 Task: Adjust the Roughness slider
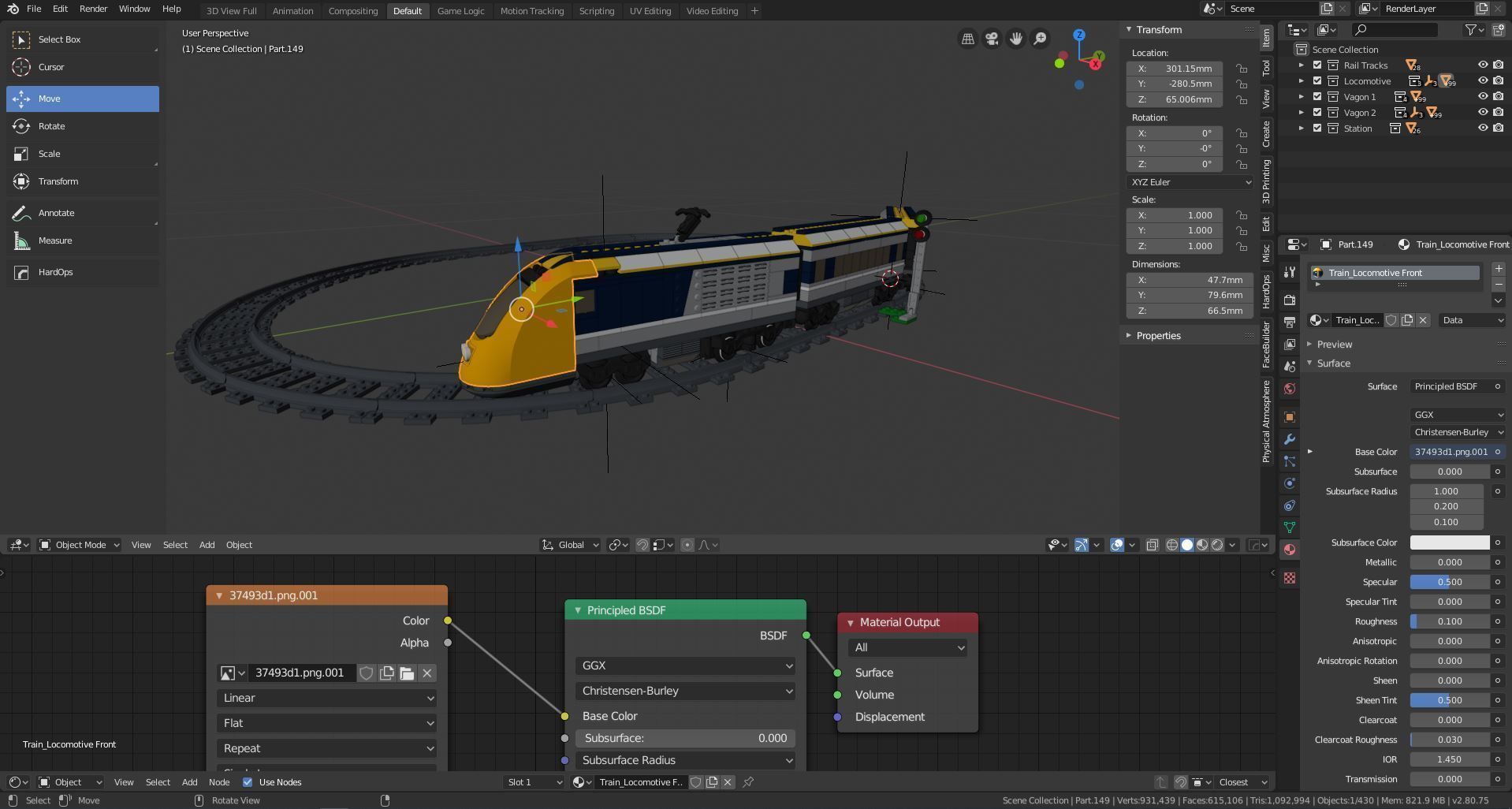click(x=1449, y=621)
